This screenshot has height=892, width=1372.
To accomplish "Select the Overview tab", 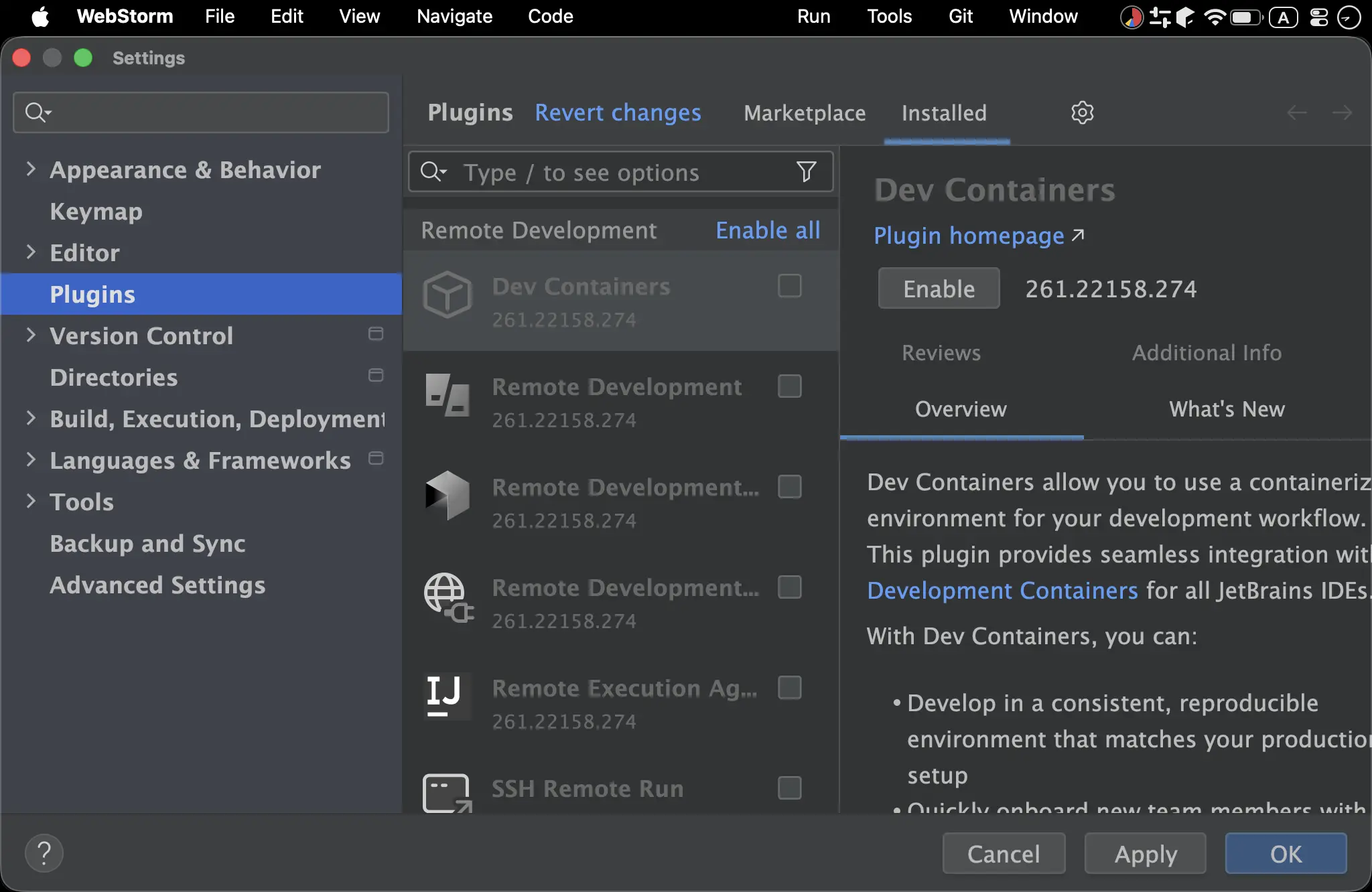I will point(961,408).
